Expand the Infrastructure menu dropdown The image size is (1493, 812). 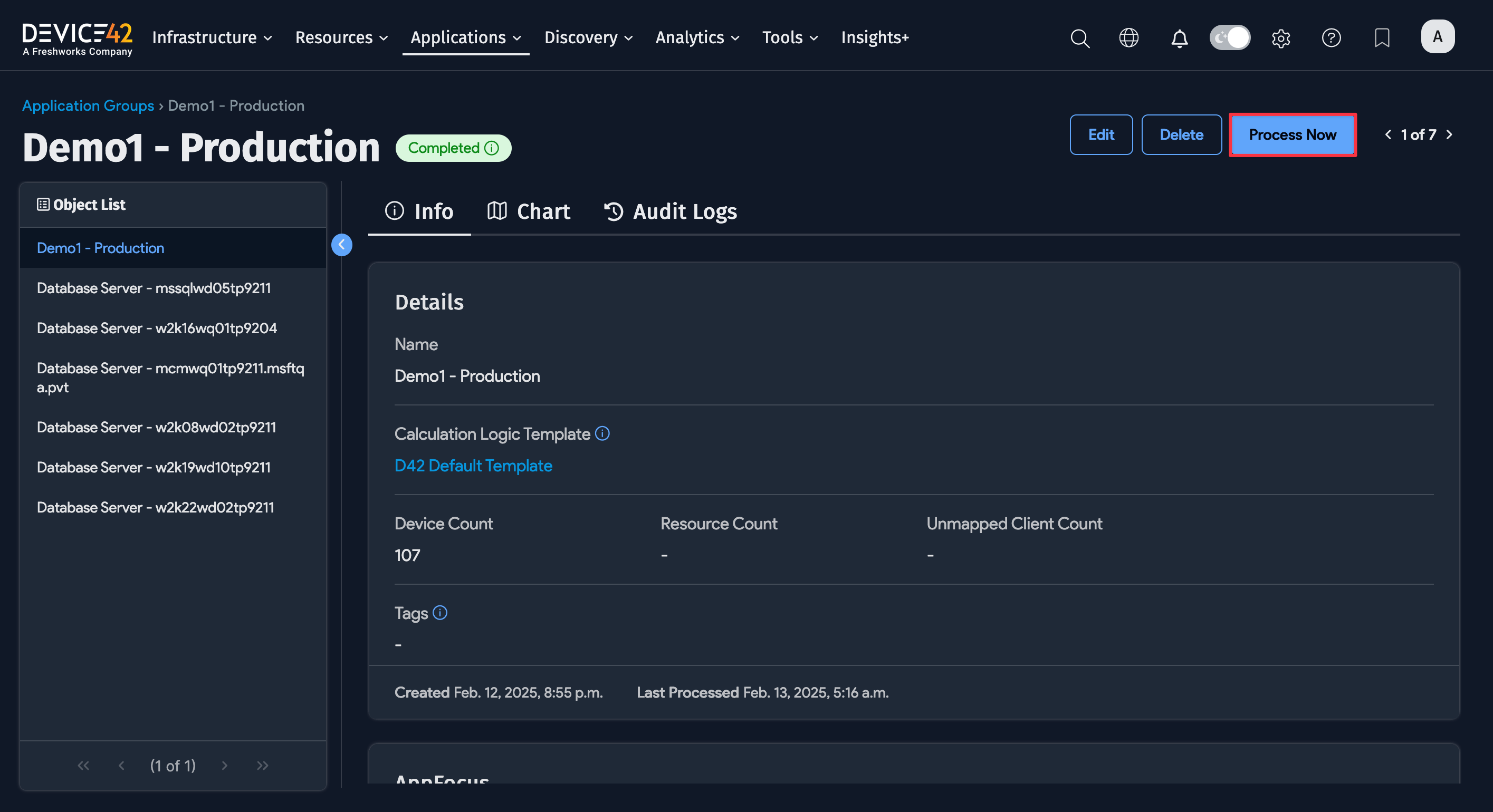[x=212, y=37]
